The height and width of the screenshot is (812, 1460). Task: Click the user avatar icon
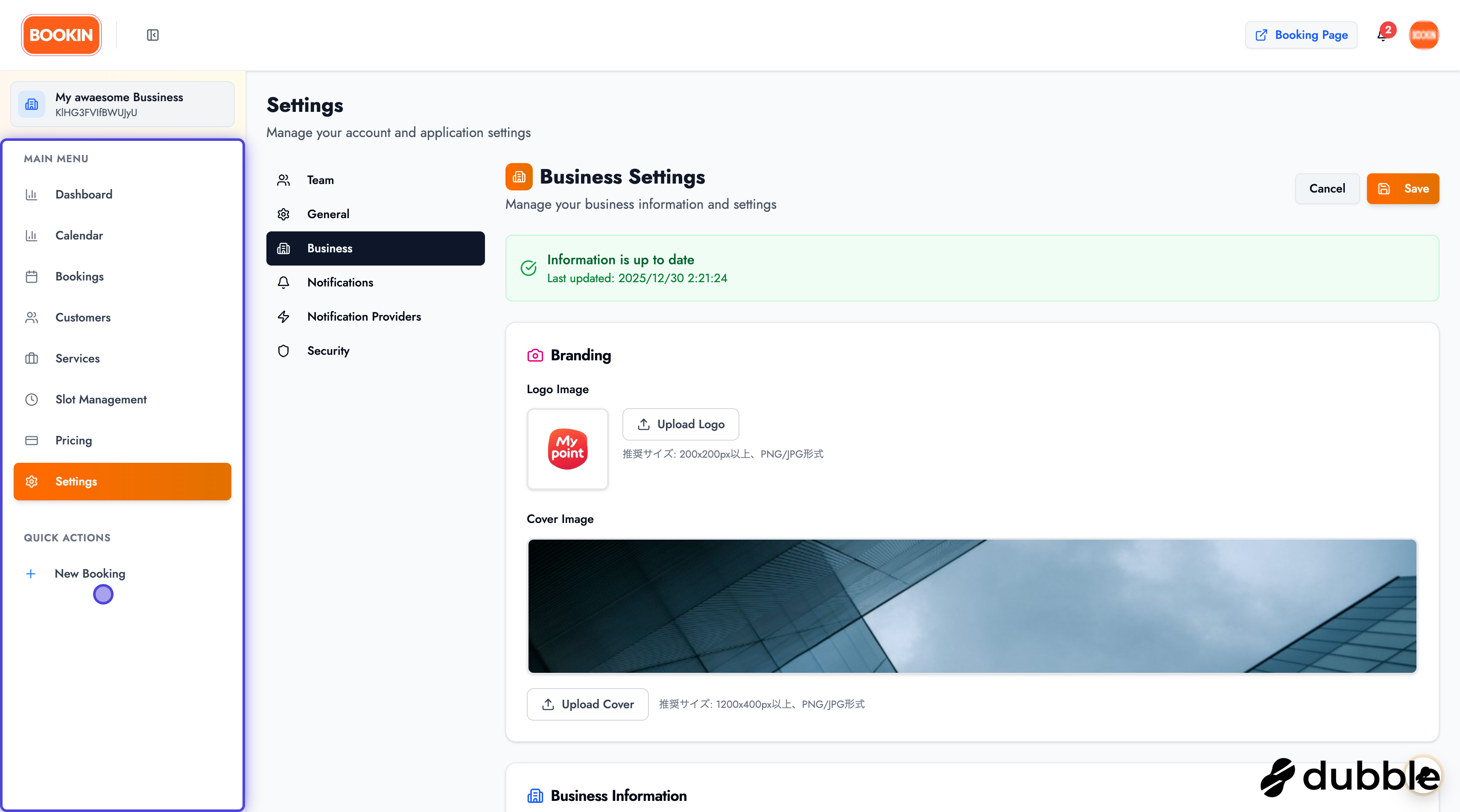1423,35
